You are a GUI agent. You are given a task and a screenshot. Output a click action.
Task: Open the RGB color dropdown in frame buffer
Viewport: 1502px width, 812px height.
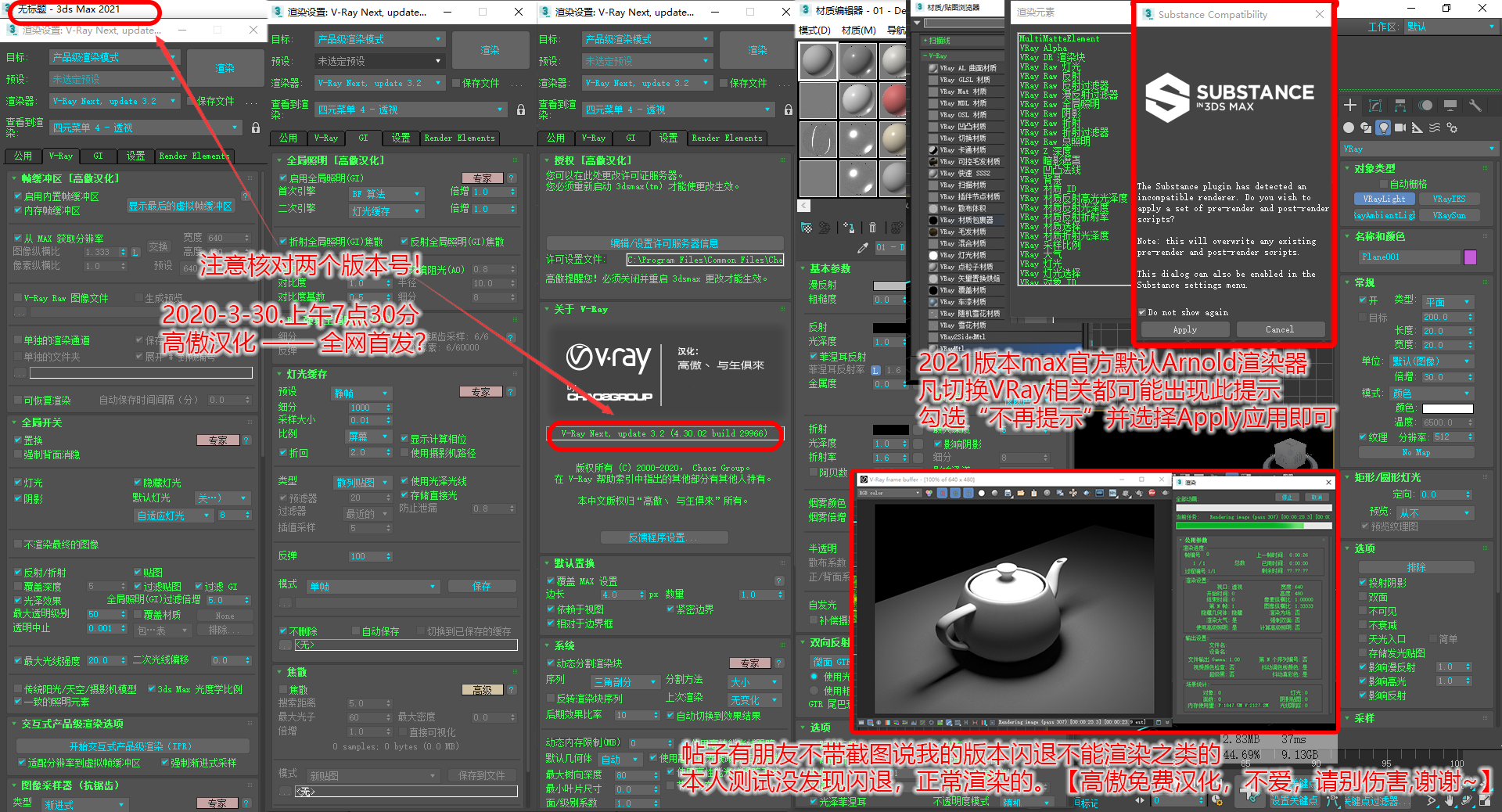point(886,494)
